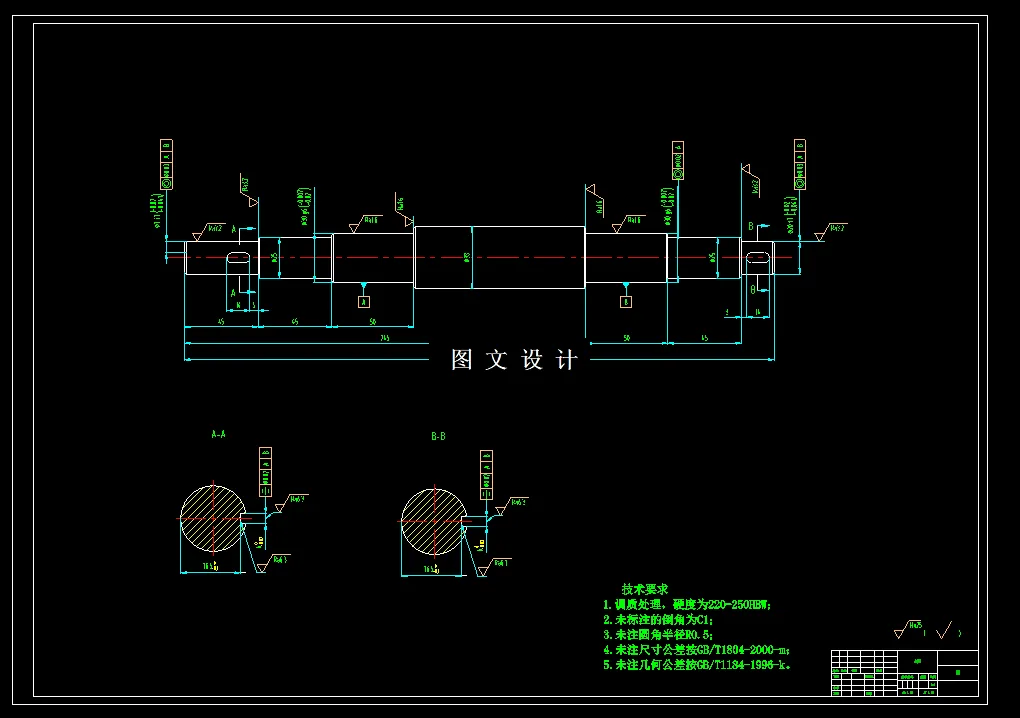Click note 2.未标注的倒角为C1
Image resolution: width=1020 pixels, height=718 pixels.
[x=658, y=620]
